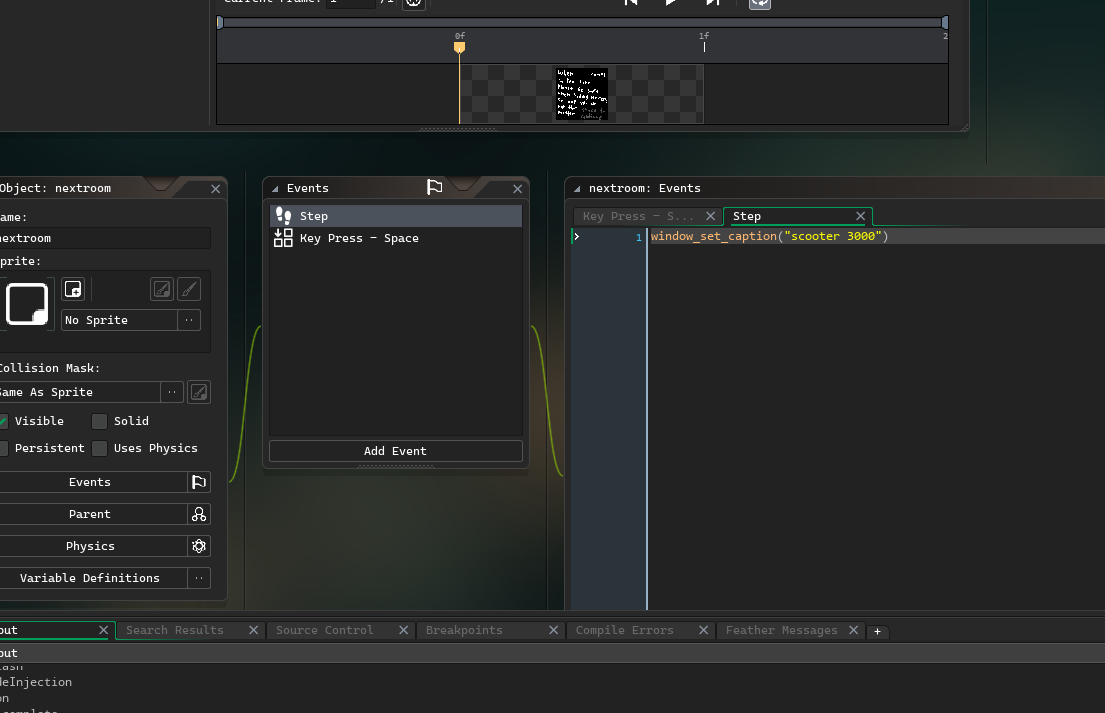
Task: Click the current frame number field
Action: tap(351, 3)
